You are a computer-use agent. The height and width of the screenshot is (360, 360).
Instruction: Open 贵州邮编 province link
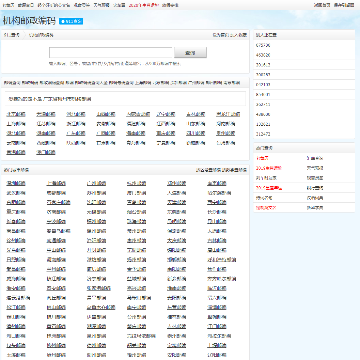click(x=226, y=133)
